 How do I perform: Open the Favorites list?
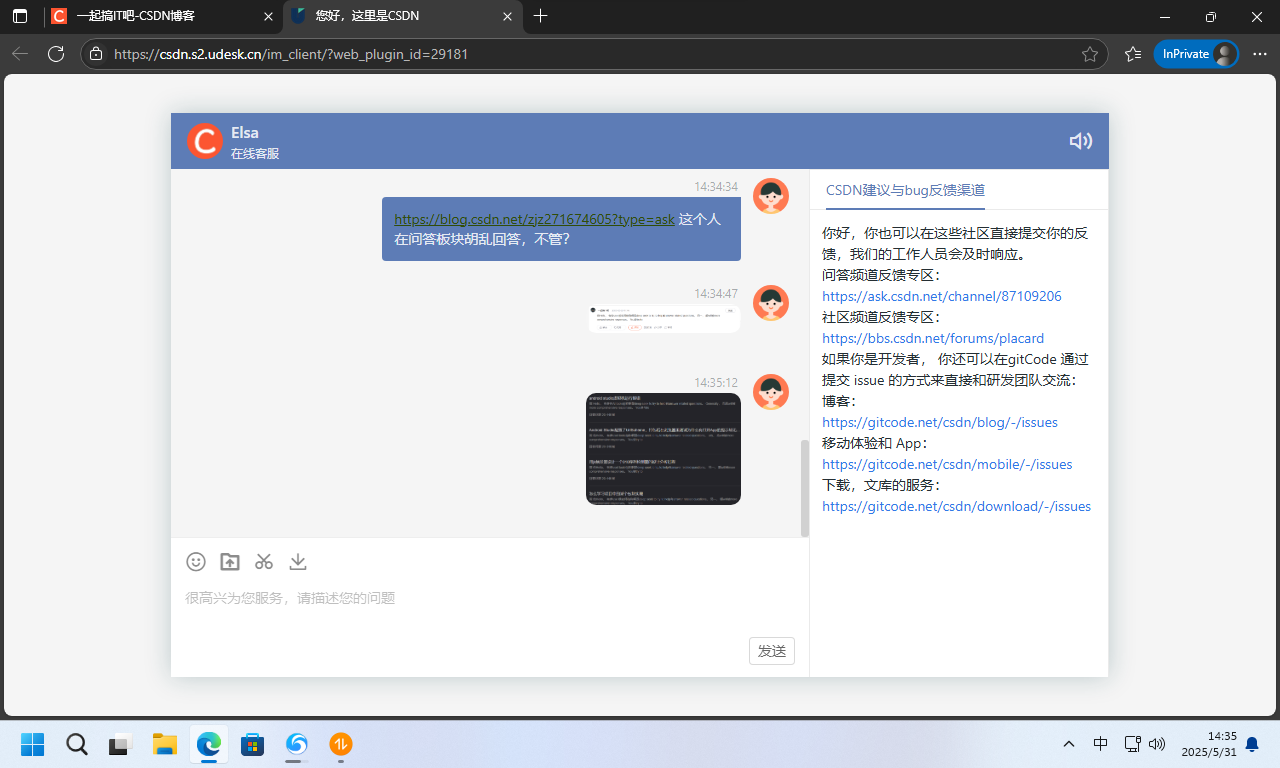pos(1133,54)
